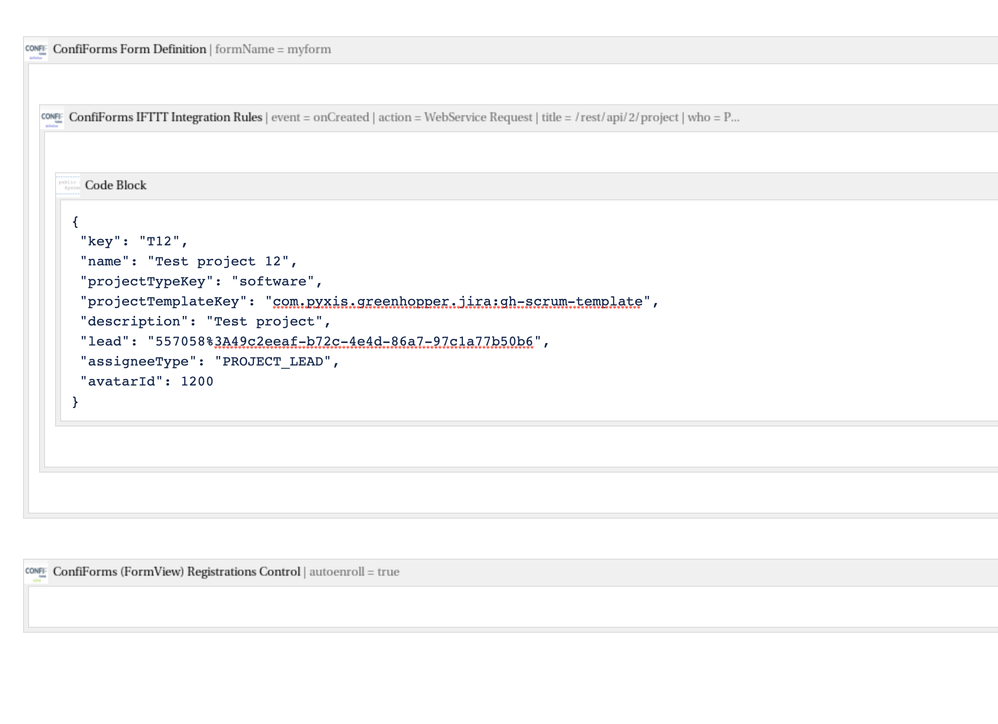Select the Code Block macro title
This screenshot has height=724, width=998.
coord(116,185)
